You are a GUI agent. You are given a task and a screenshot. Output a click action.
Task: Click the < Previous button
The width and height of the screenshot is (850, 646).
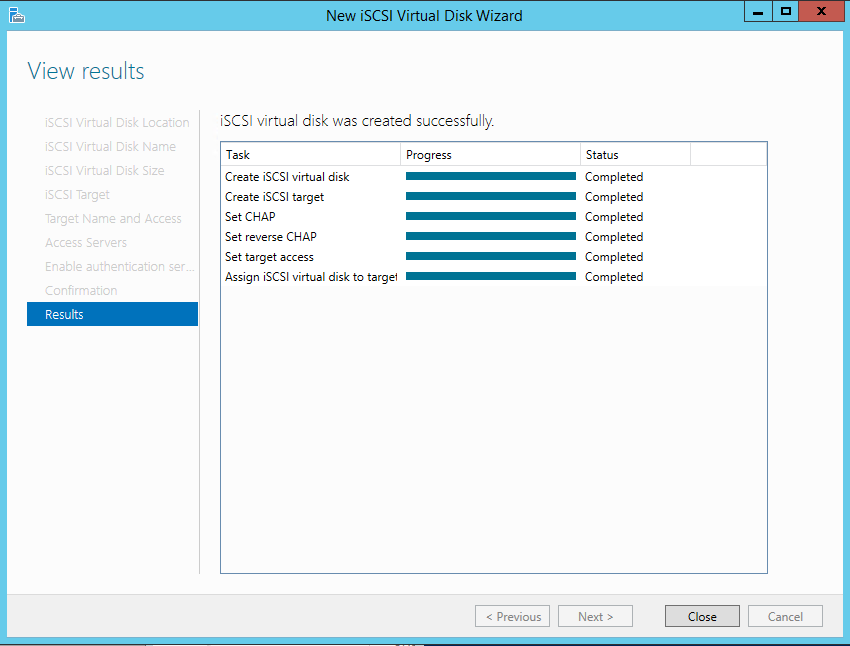[x=512, y=616]
